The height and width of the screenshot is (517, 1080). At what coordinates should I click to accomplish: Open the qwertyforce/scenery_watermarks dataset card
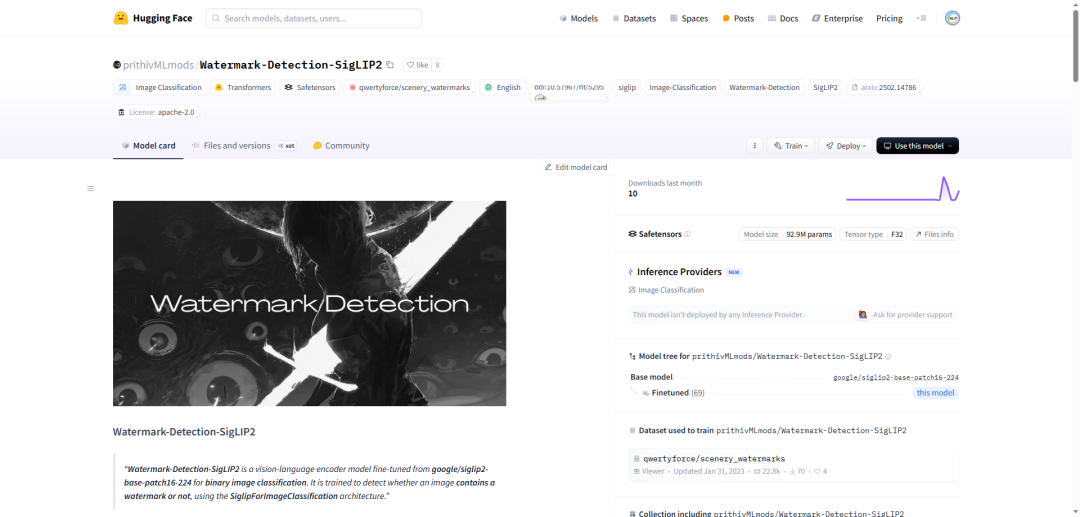(793, 465)
